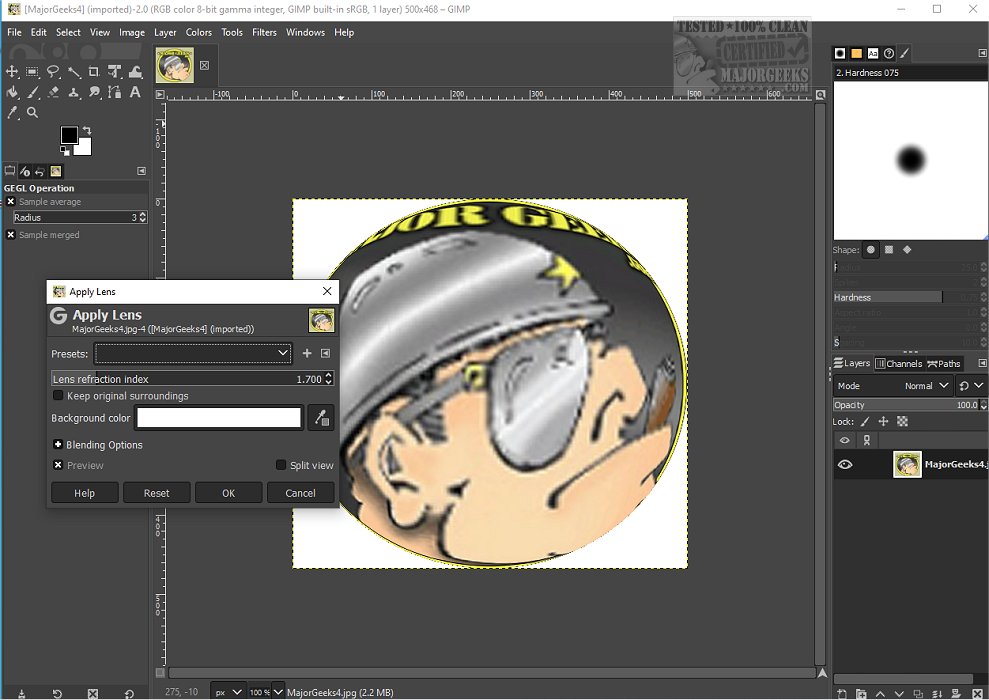Select the Move tool
Screen dimensions: 989x700
12,72
